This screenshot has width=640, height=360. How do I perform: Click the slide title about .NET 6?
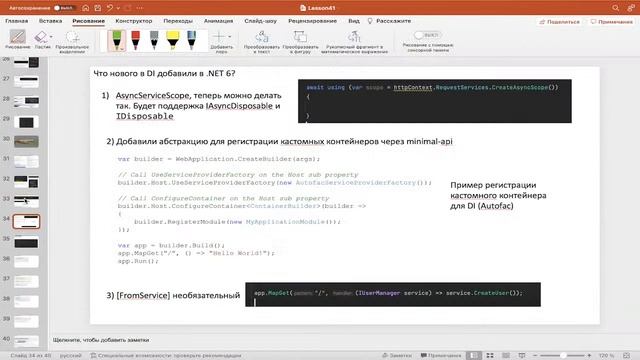[x=164, y=73]
